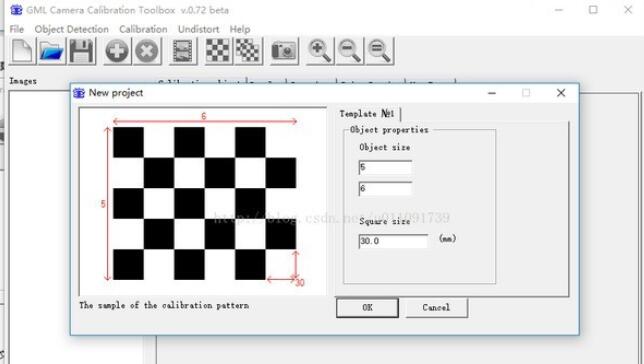Reset zoom with the equals magnifier

[379, 51]
